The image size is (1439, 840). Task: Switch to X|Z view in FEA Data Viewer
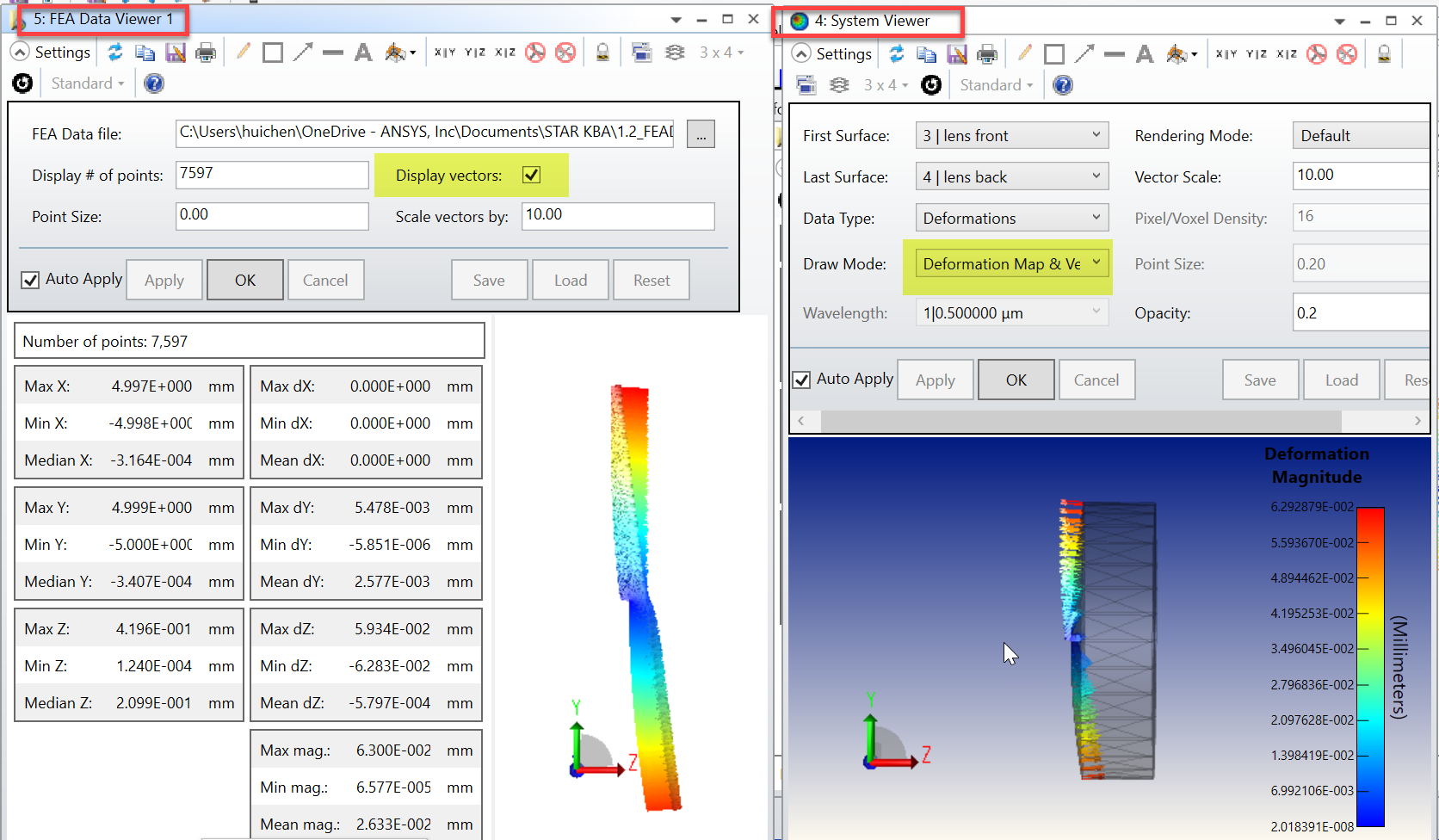505,52
